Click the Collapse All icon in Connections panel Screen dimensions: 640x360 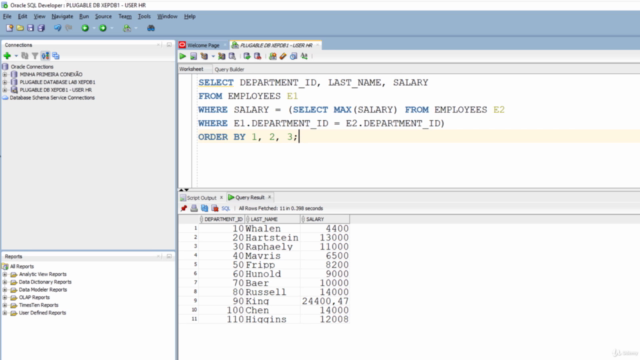click(56, 56)
